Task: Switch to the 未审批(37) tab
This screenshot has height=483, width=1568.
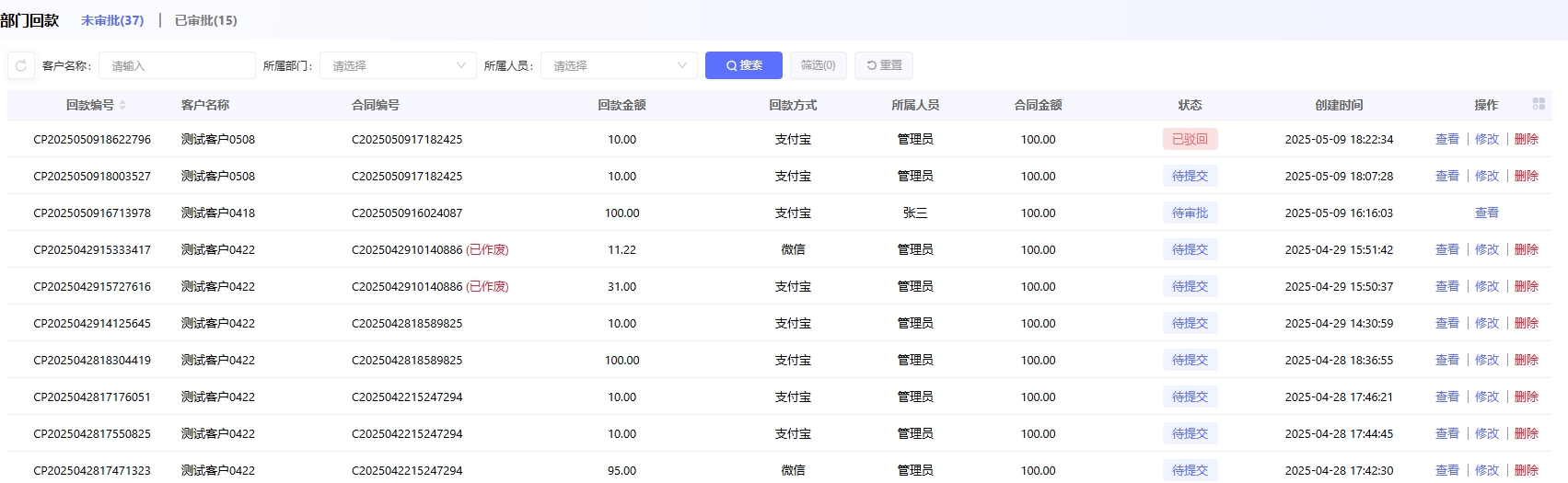Action: (x=112, y=20)
